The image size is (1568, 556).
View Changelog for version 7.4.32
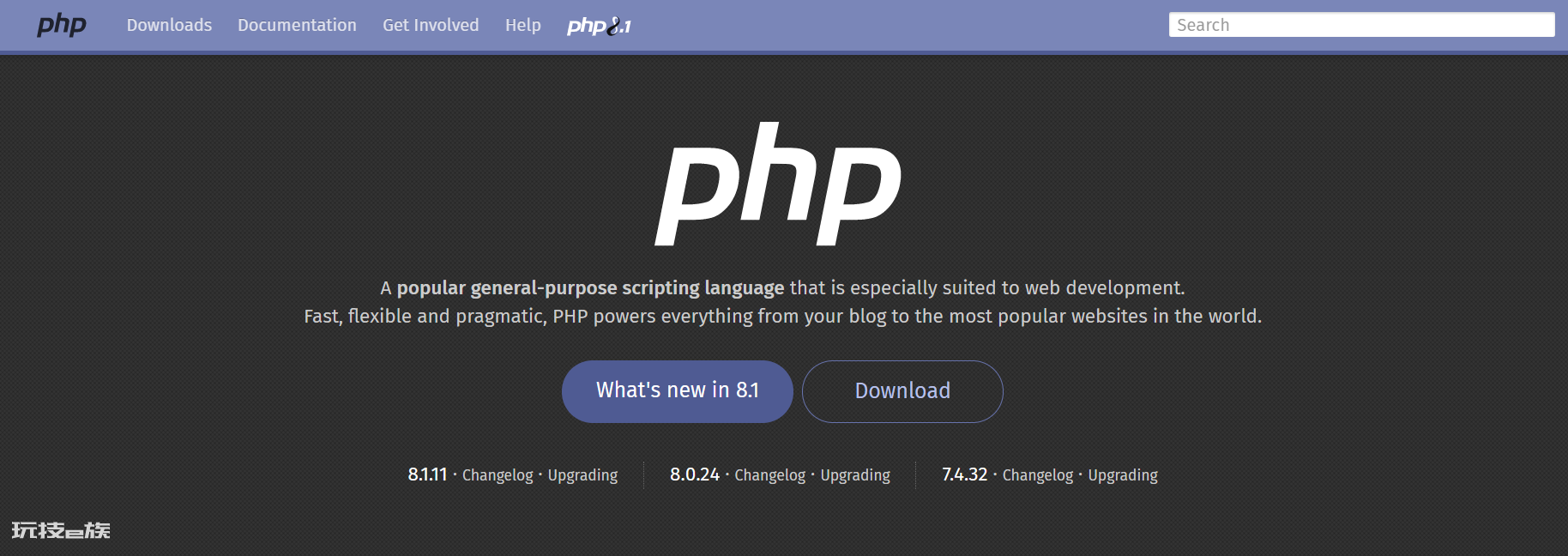[1038, 475]
